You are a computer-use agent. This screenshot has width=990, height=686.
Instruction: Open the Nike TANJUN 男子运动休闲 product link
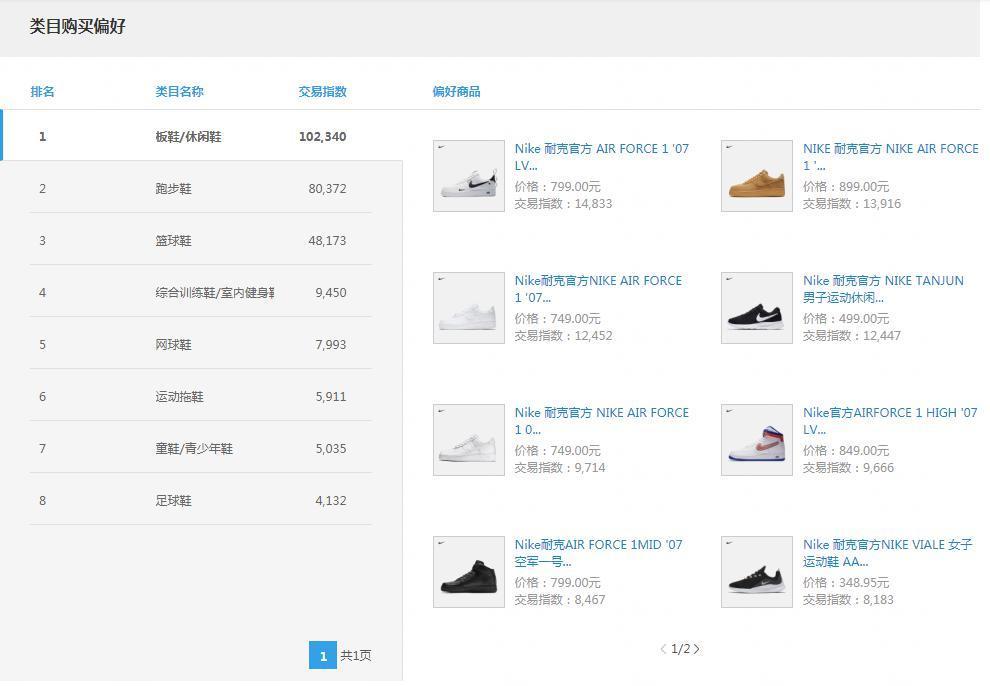(883, 289)
